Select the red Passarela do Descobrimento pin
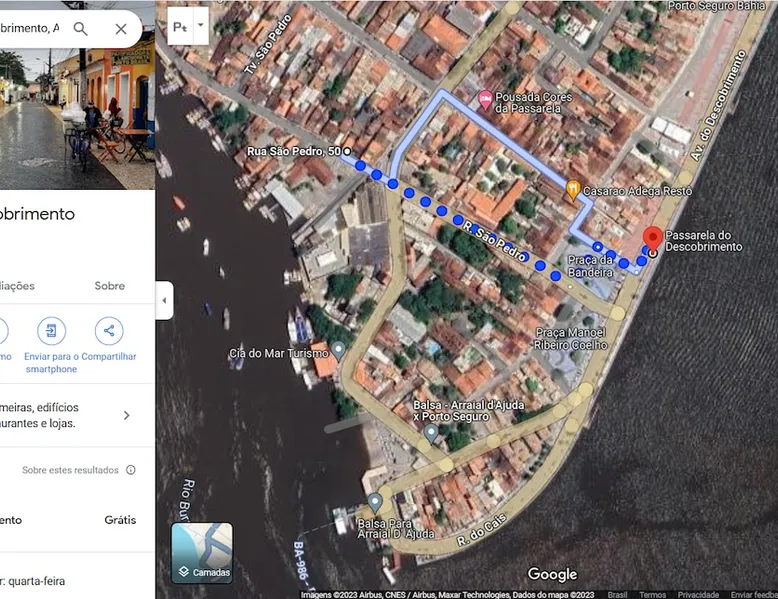 (x=652, y=240)
